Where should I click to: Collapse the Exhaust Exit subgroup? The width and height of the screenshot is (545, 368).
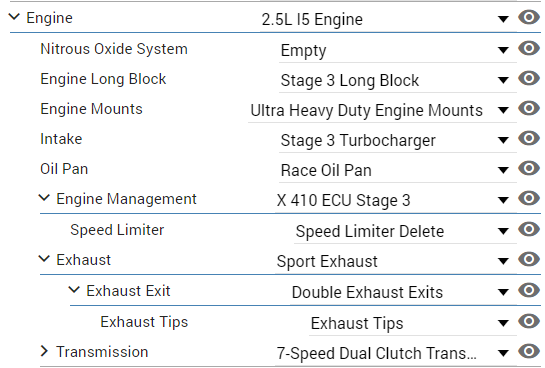pyautogui.click(x=74, y=289)
